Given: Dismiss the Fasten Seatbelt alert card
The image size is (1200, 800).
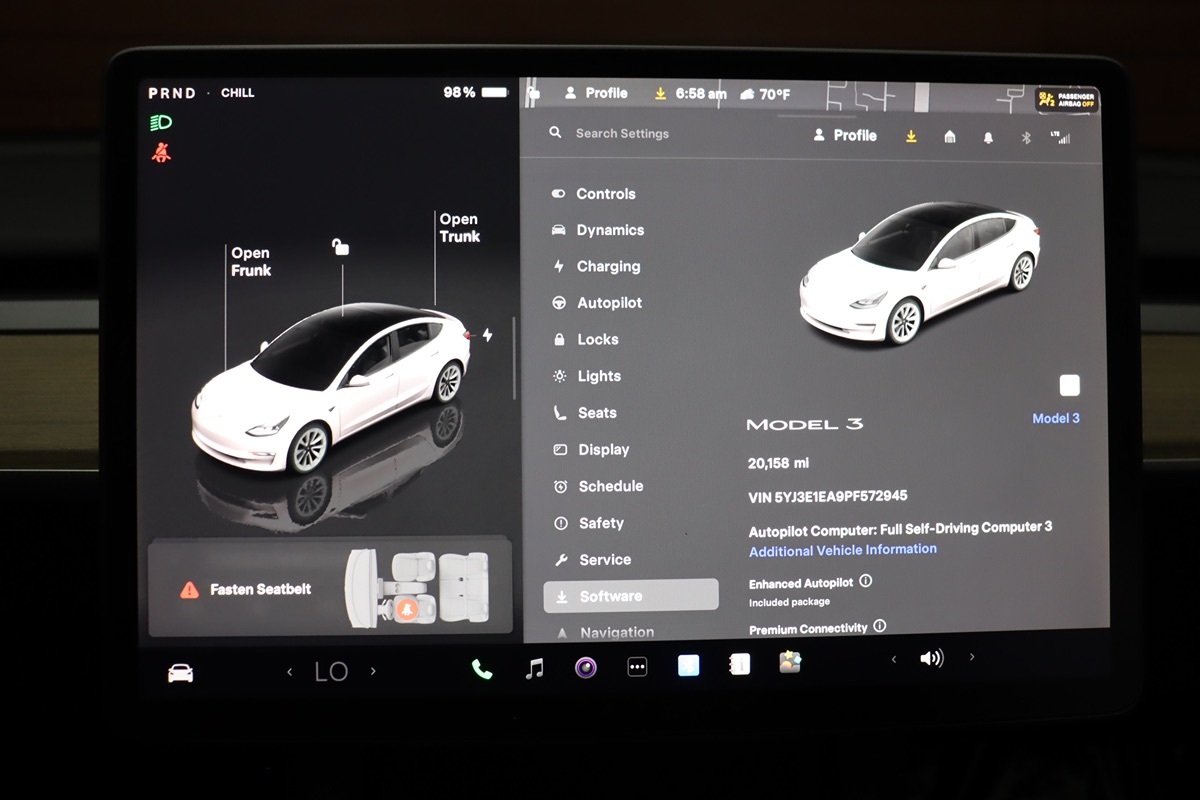Looking at the screenshot, I should (x=330, y=589).
